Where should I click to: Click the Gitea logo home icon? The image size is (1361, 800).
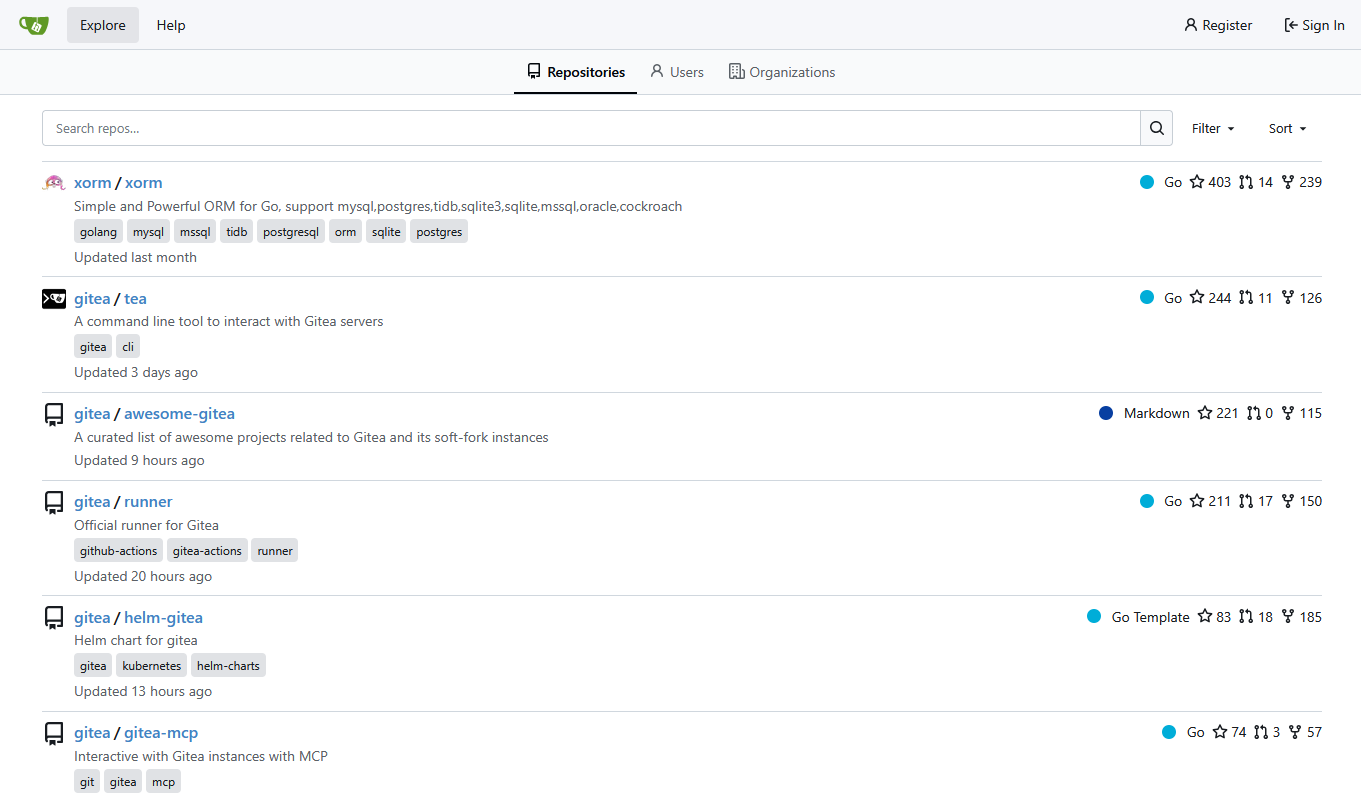pyautogui.click(x=34, y=25)
